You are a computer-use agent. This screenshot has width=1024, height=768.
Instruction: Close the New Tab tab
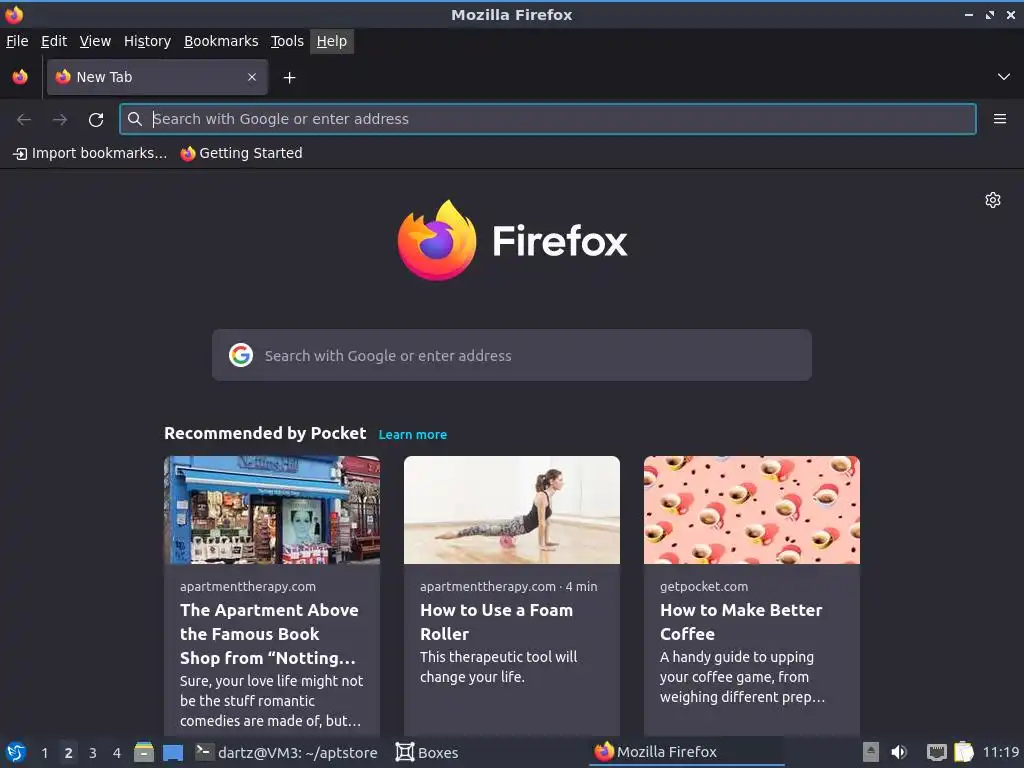[x=252, y=77]
